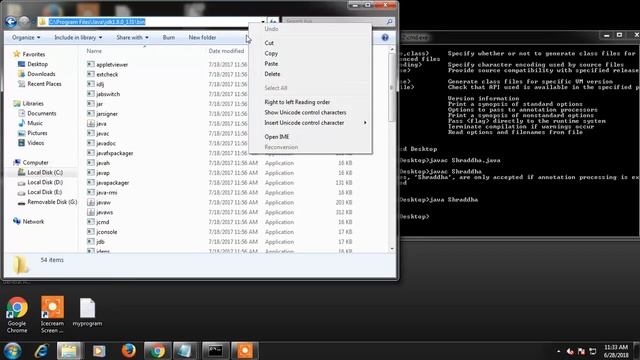Click the search magnifier icon in Explorer
The width and height of the screenshot is (640, 360).
[389, 21]
